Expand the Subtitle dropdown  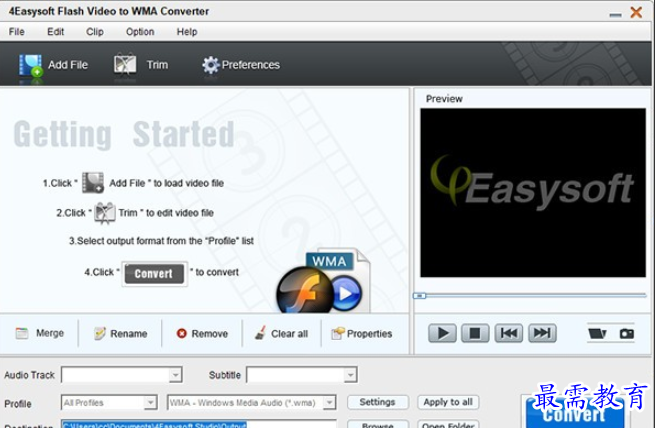pos(350,375)
